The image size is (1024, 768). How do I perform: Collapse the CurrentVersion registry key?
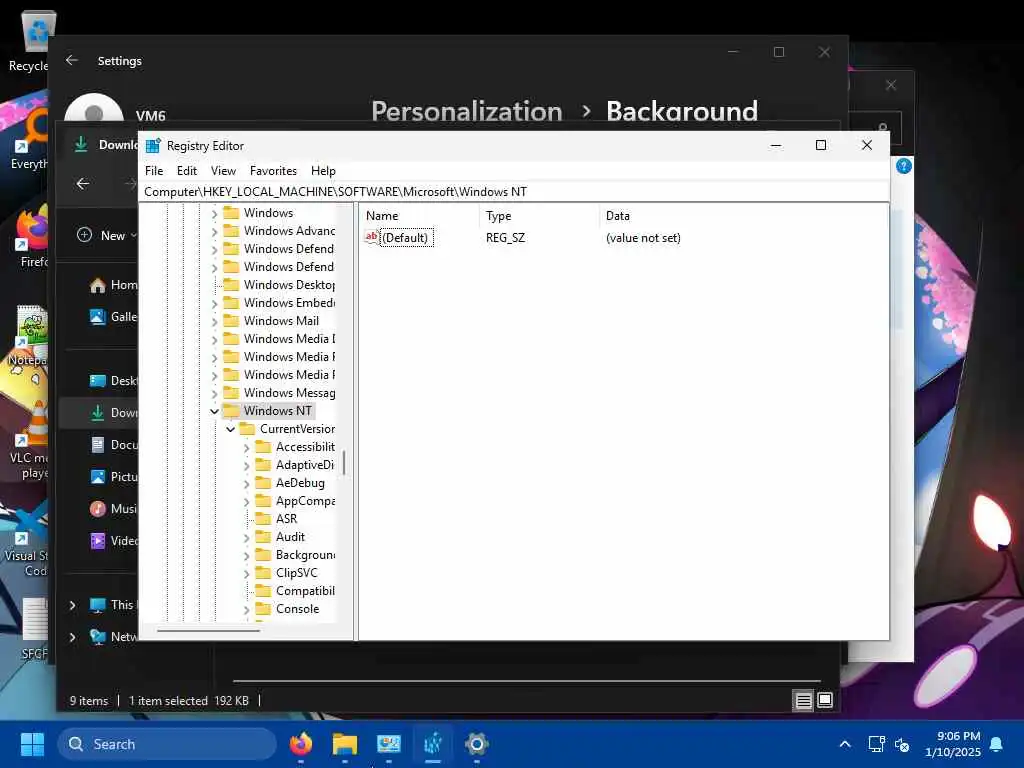(231, 429)
